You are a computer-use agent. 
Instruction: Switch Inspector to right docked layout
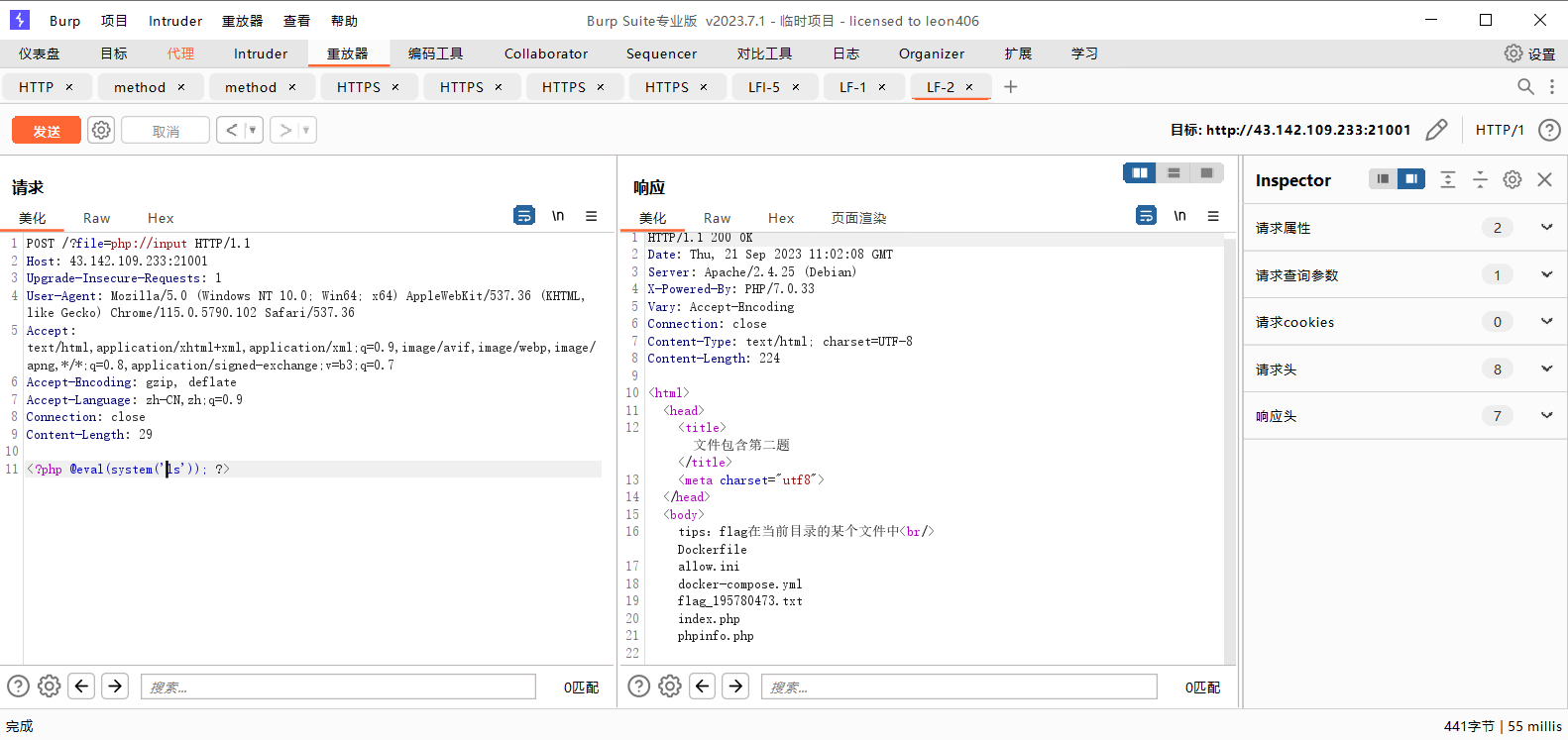tap(1411, 178)
